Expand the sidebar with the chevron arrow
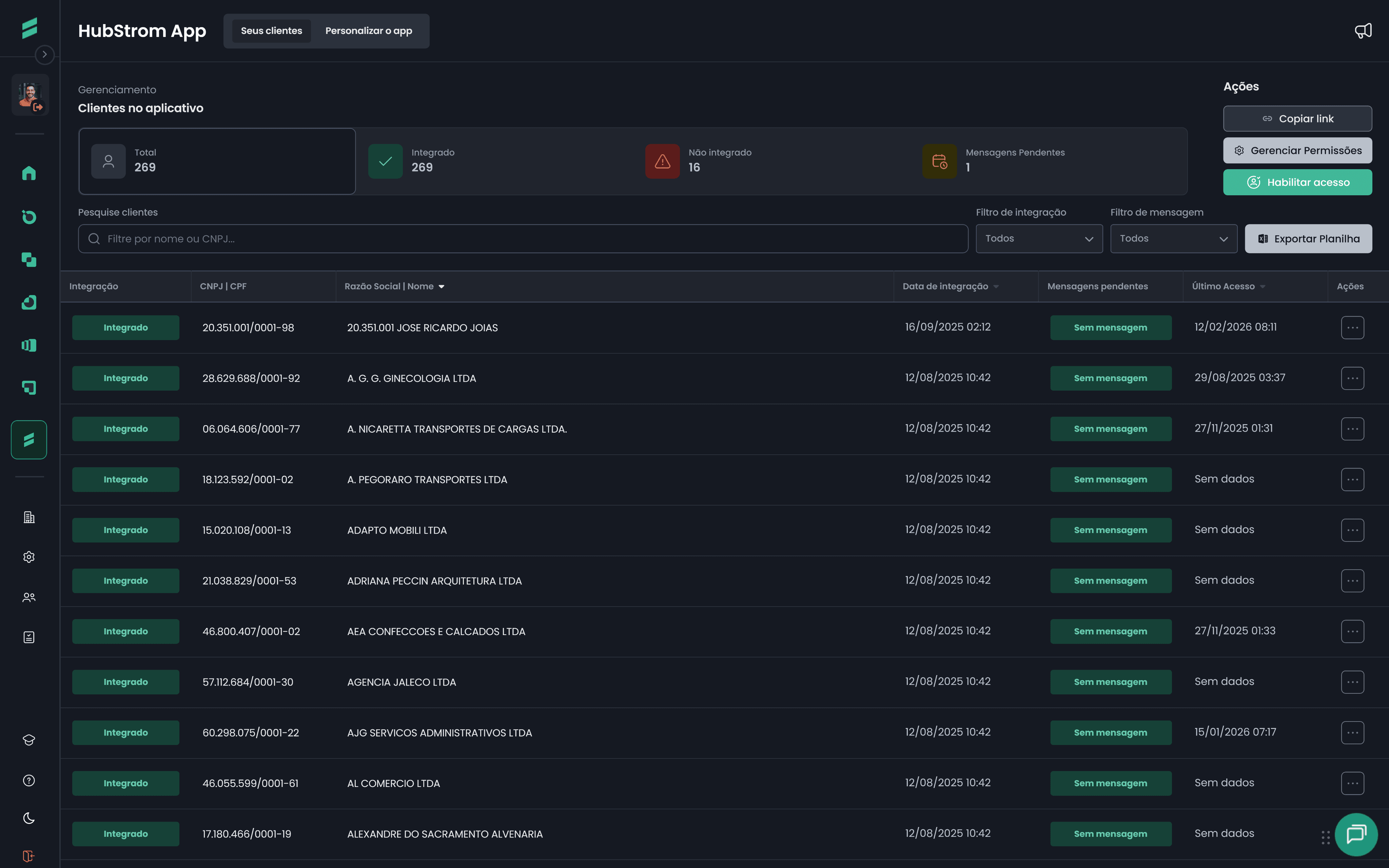The width and height of the screenshot is (1389, 868). point(45,55)
